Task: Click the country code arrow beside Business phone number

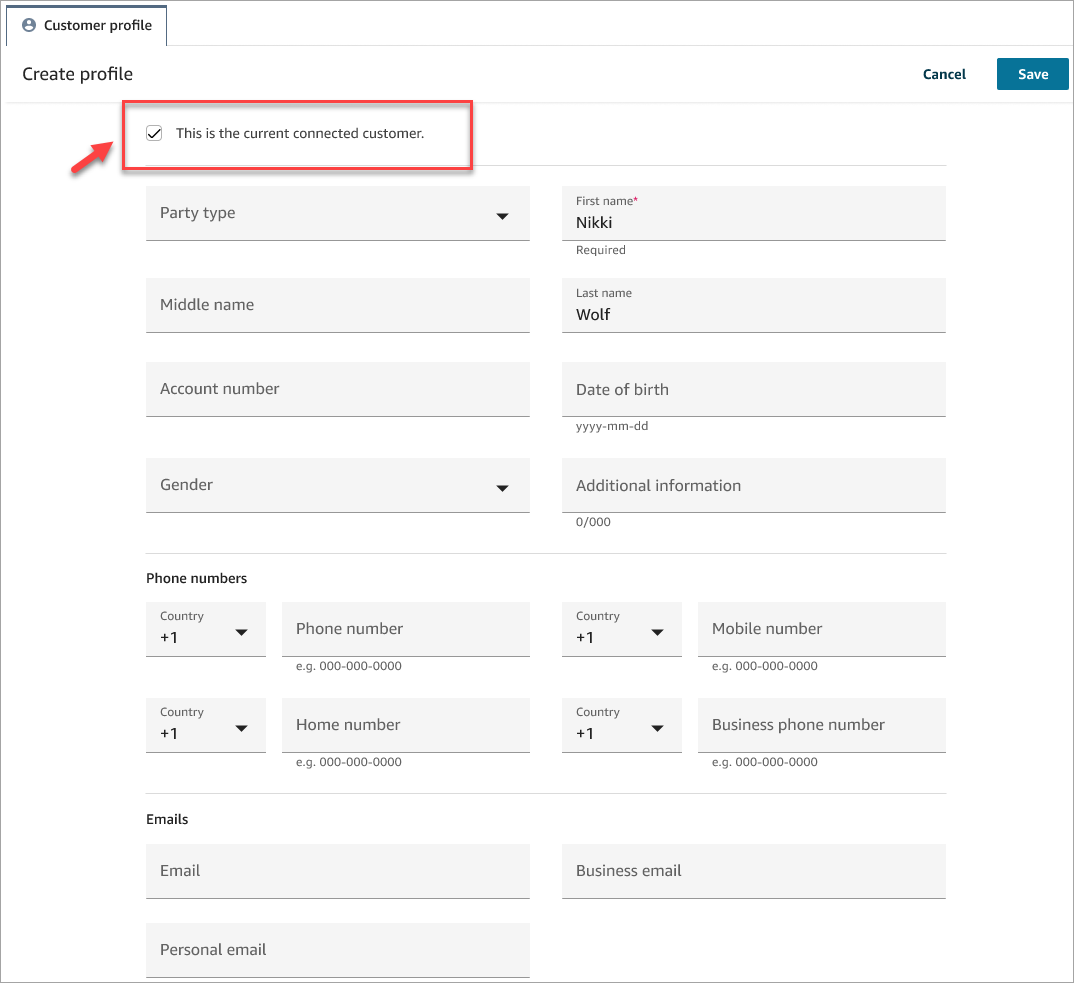Action: tap(657, 729)
